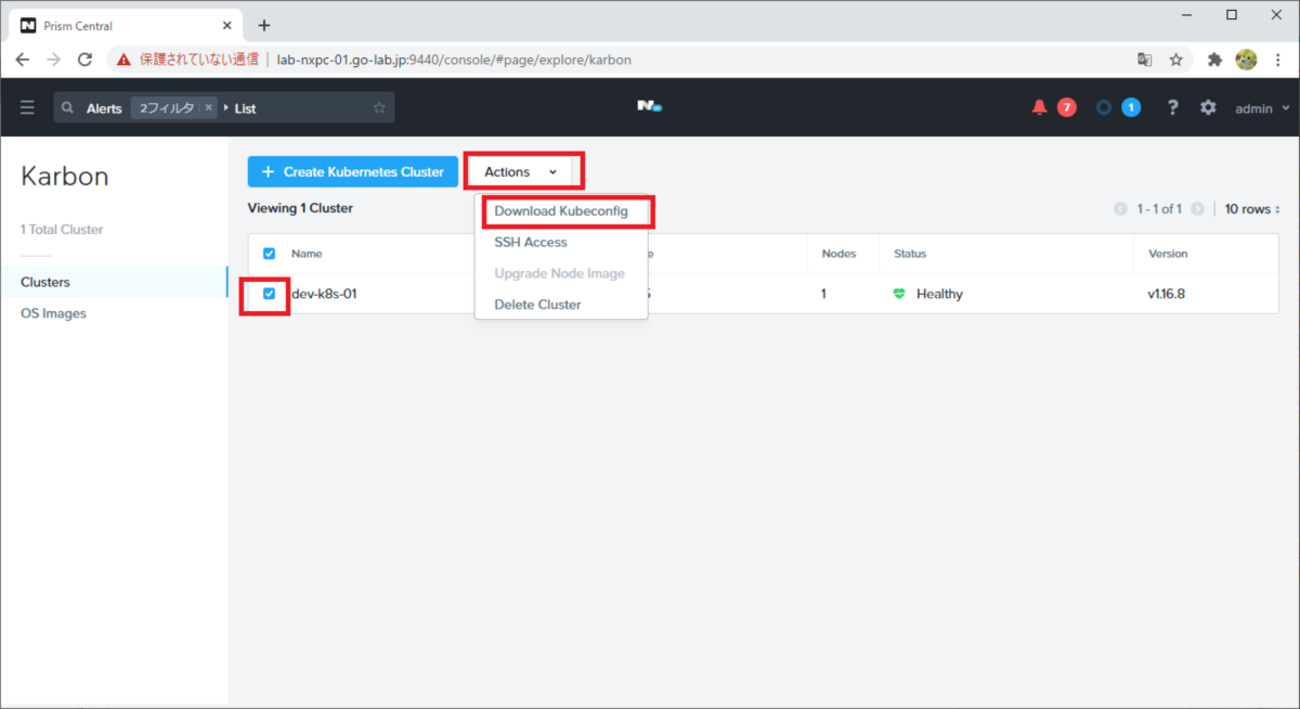This screenshot has width=1300, height=709.
Task: Open the hamburger main menu
Action: tap(27, 108)
